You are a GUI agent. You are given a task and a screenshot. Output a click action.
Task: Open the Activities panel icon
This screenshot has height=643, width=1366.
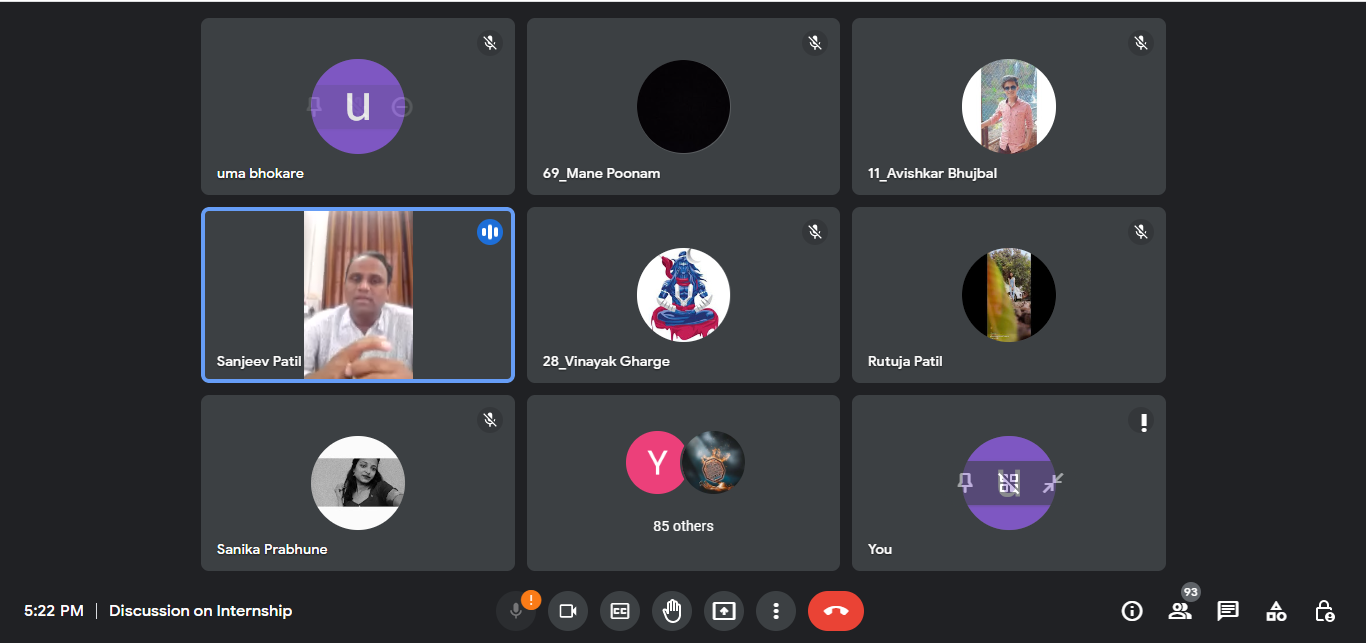[x=1276, y=611]
